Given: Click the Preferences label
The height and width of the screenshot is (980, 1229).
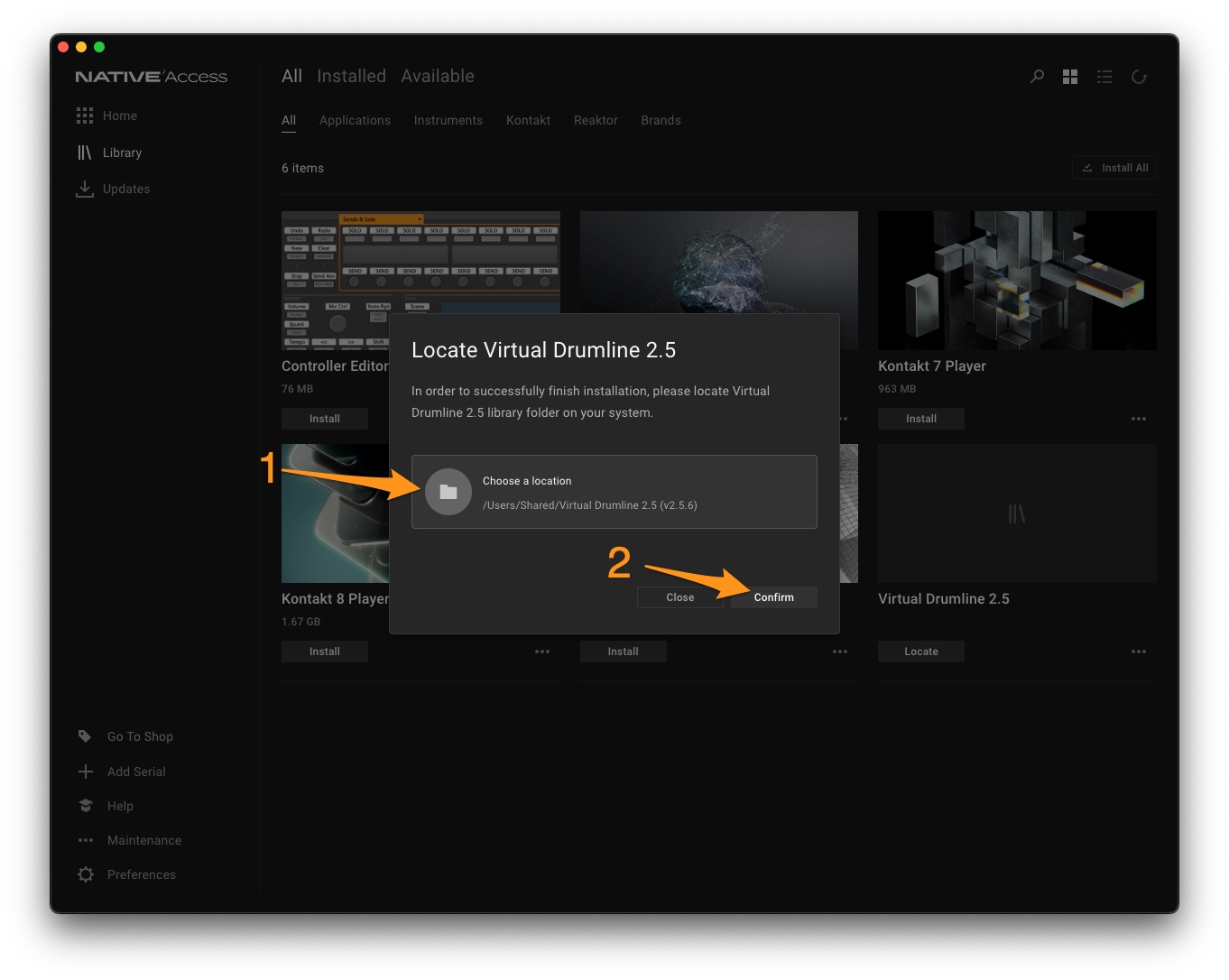Looking at the screenshot, I should tap(142, 874).
